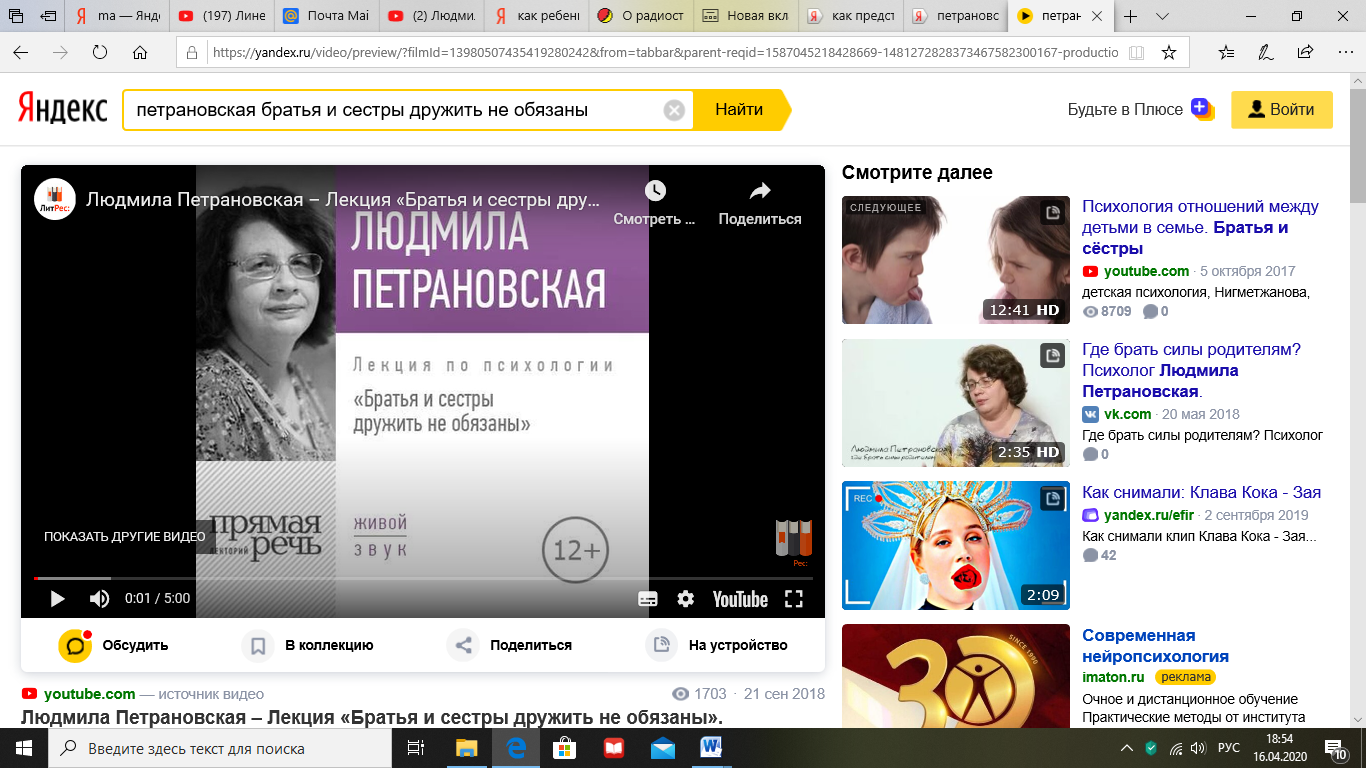Play the YouTube video
This screenshot has width=1366, height=768.
click(x=57, y=599)
